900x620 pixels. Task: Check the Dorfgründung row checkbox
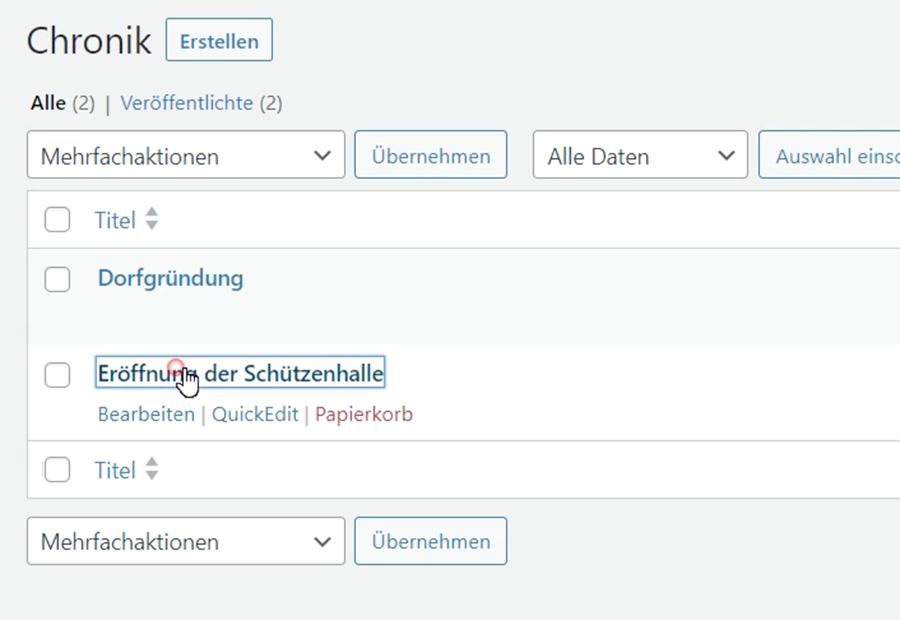pyautogui.click(x=58, y=280)
